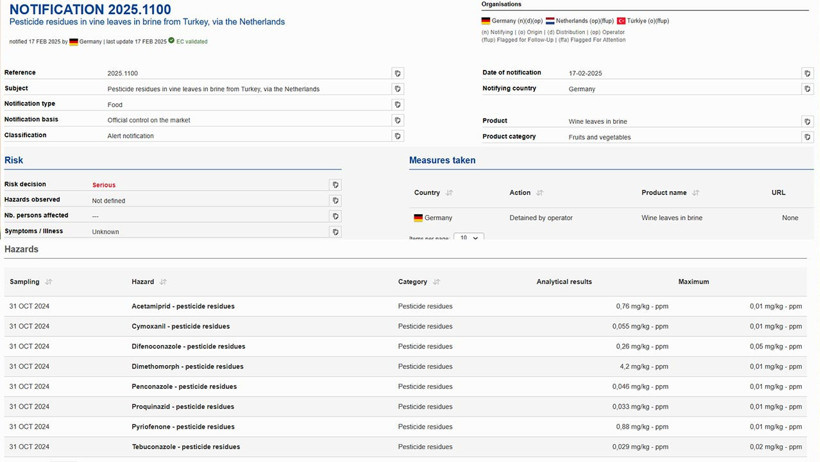Screen dimensions: 820x462
Task: Copy the Date of notification value
Action: pos(807,74)
